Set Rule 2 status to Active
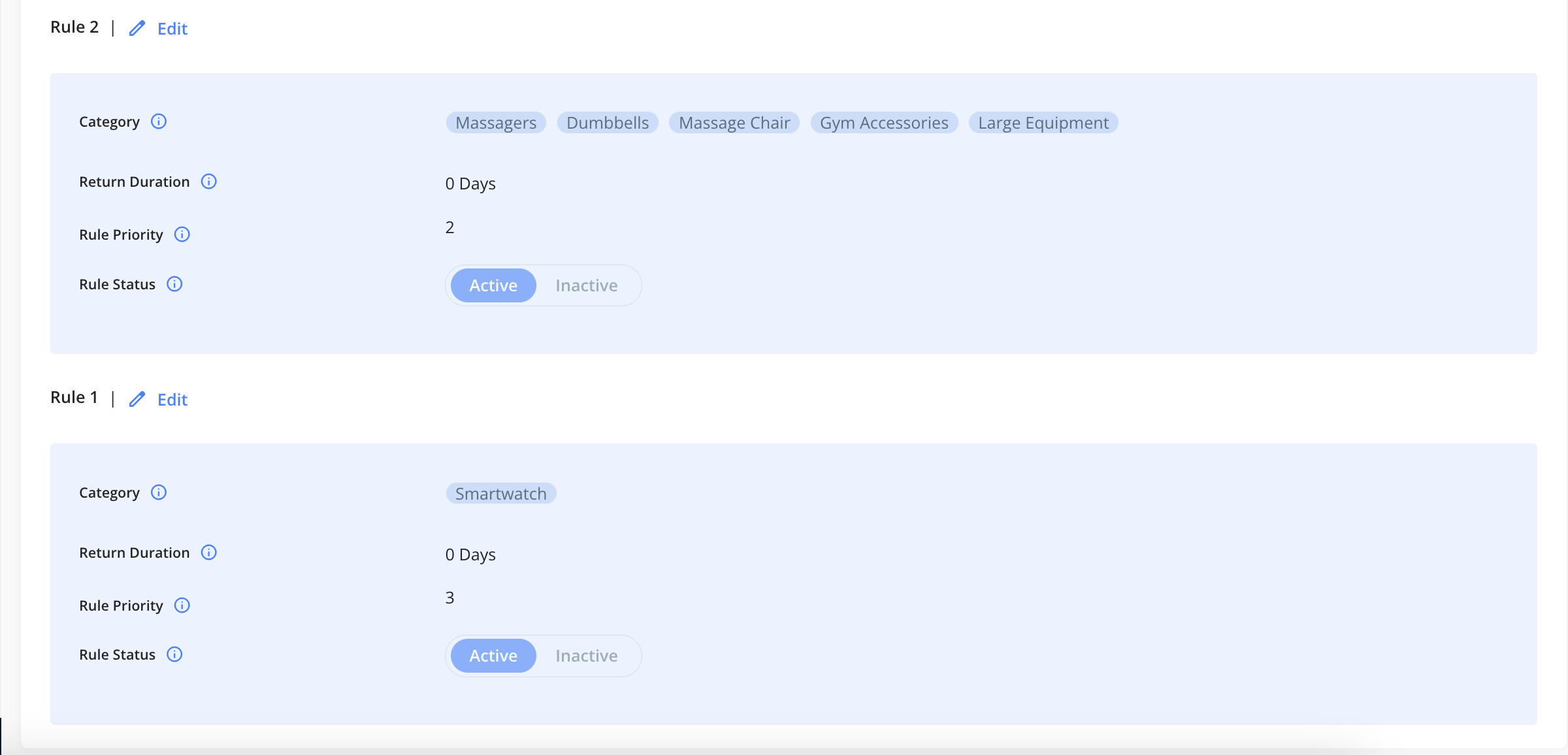 (493, 285)
